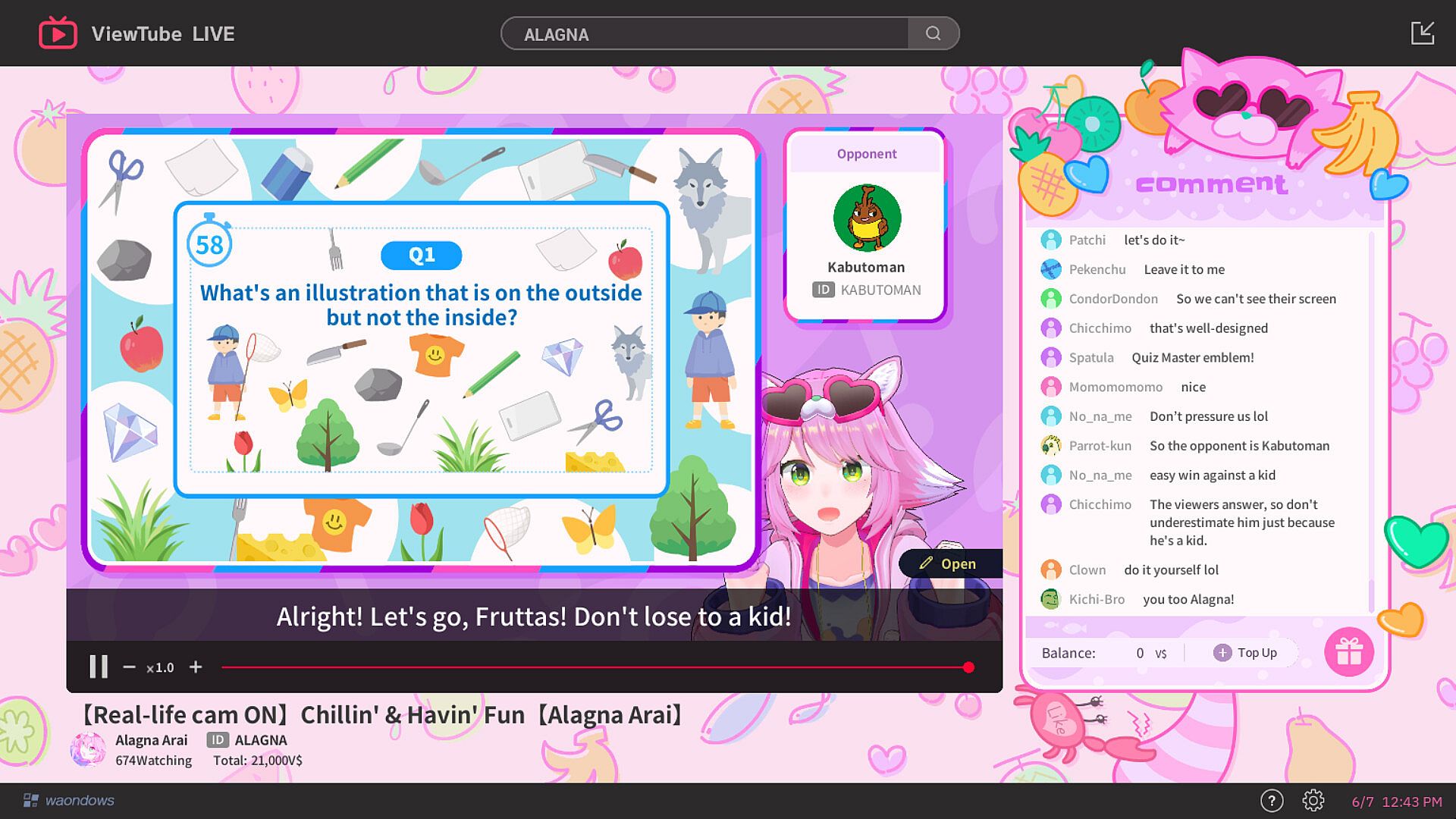Open the help question mark icon
1456x819 pixels.
1272,800
